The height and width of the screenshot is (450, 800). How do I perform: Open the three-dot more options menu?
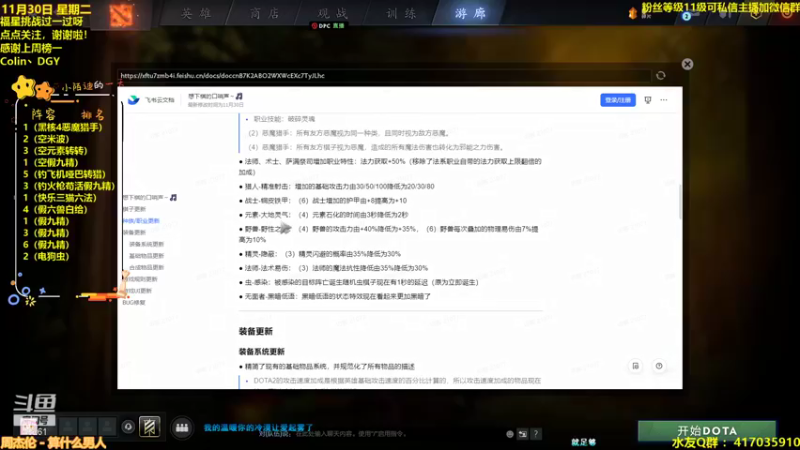pos(664,100)
